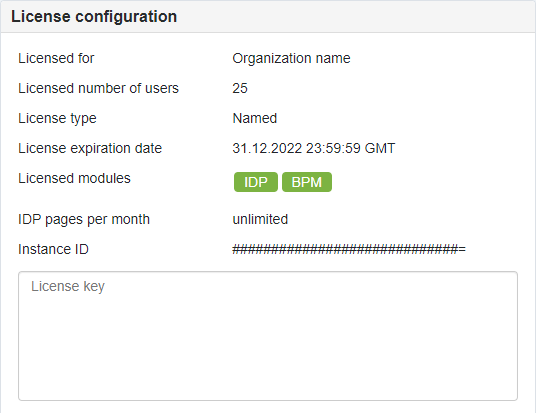Click the Licensed number of users label
Image resolution: width=536 pixels, height=413 pixels.
tap(98, 88)
